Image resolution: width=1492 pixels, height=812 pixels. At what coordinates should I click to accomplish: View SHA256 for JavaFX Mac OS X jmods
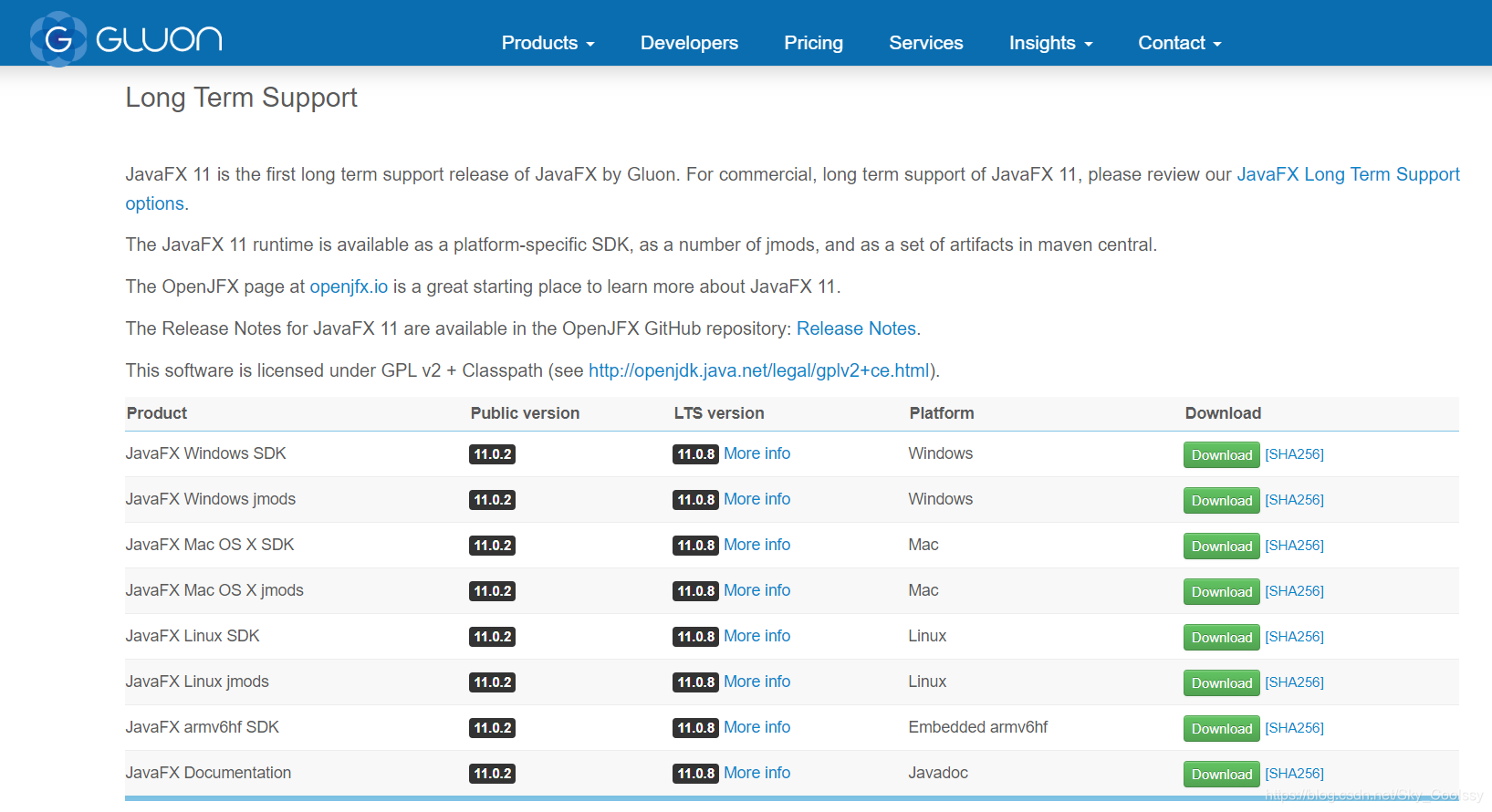click(x=1294, y=590)
